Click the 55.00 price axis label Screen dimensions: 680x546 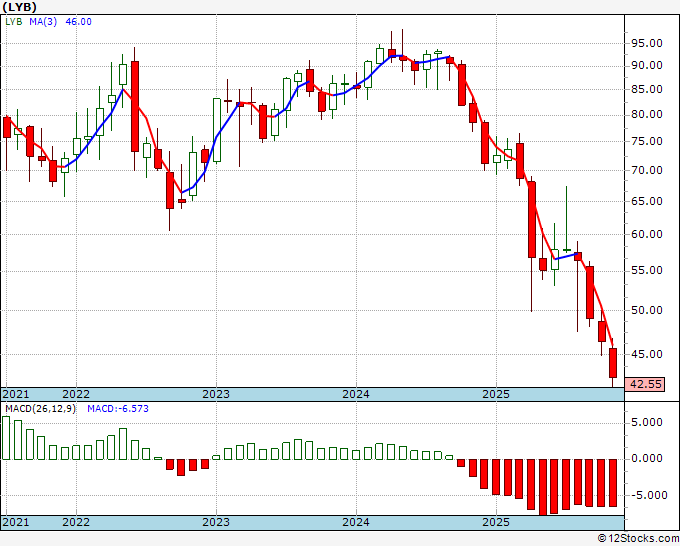[x=647, y=271]
